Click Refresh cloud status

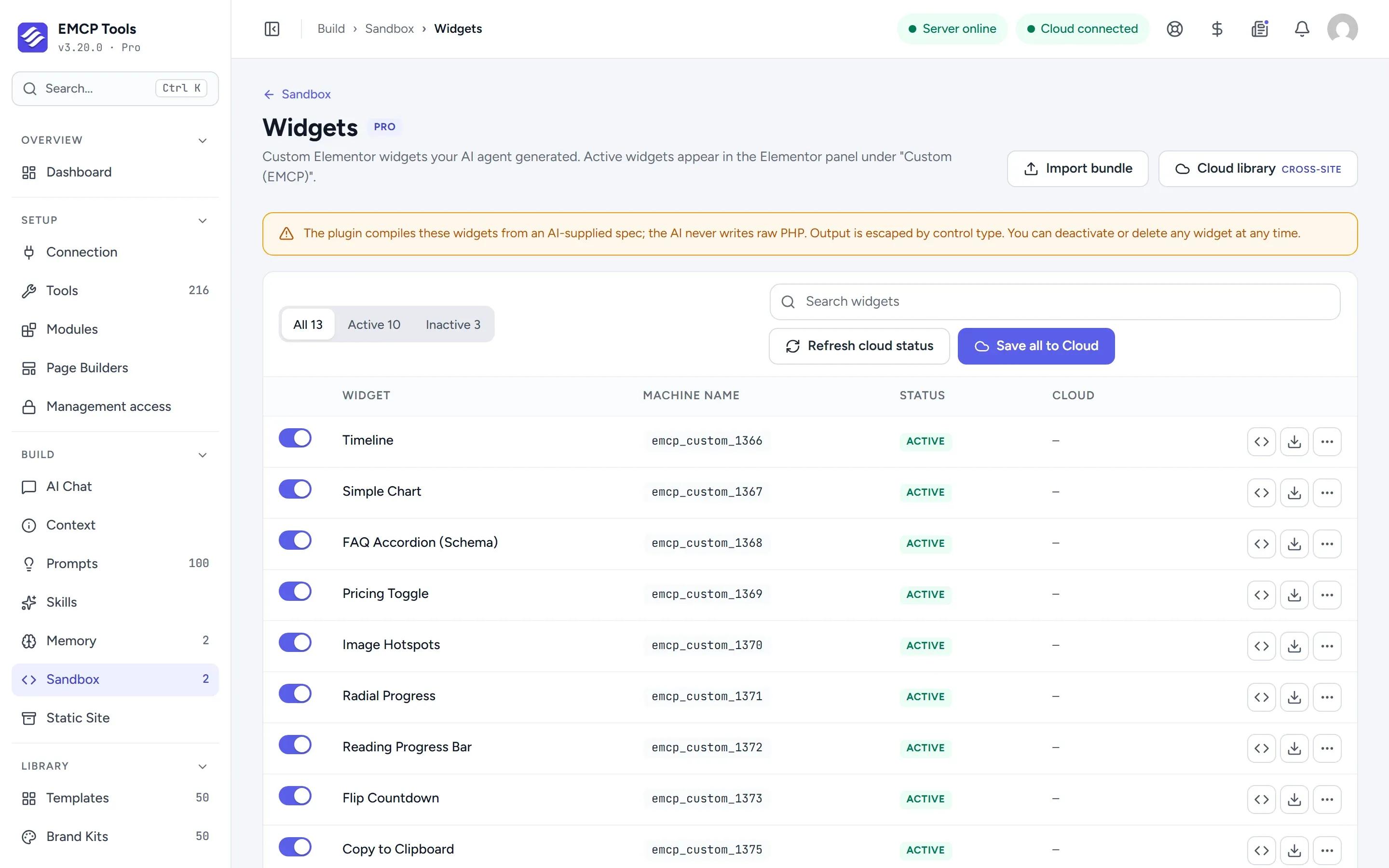click(858, 346)
